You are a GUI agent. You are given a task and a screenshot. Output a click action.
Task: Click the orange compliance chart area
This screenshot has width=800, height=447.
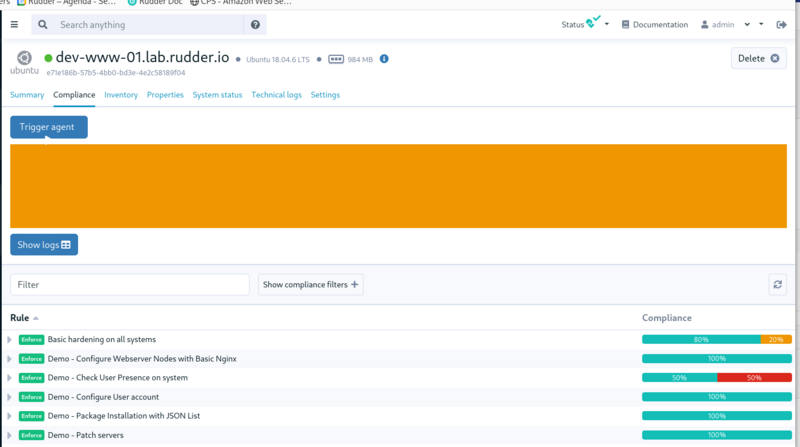pyautogui.click(x=398, y=186)
